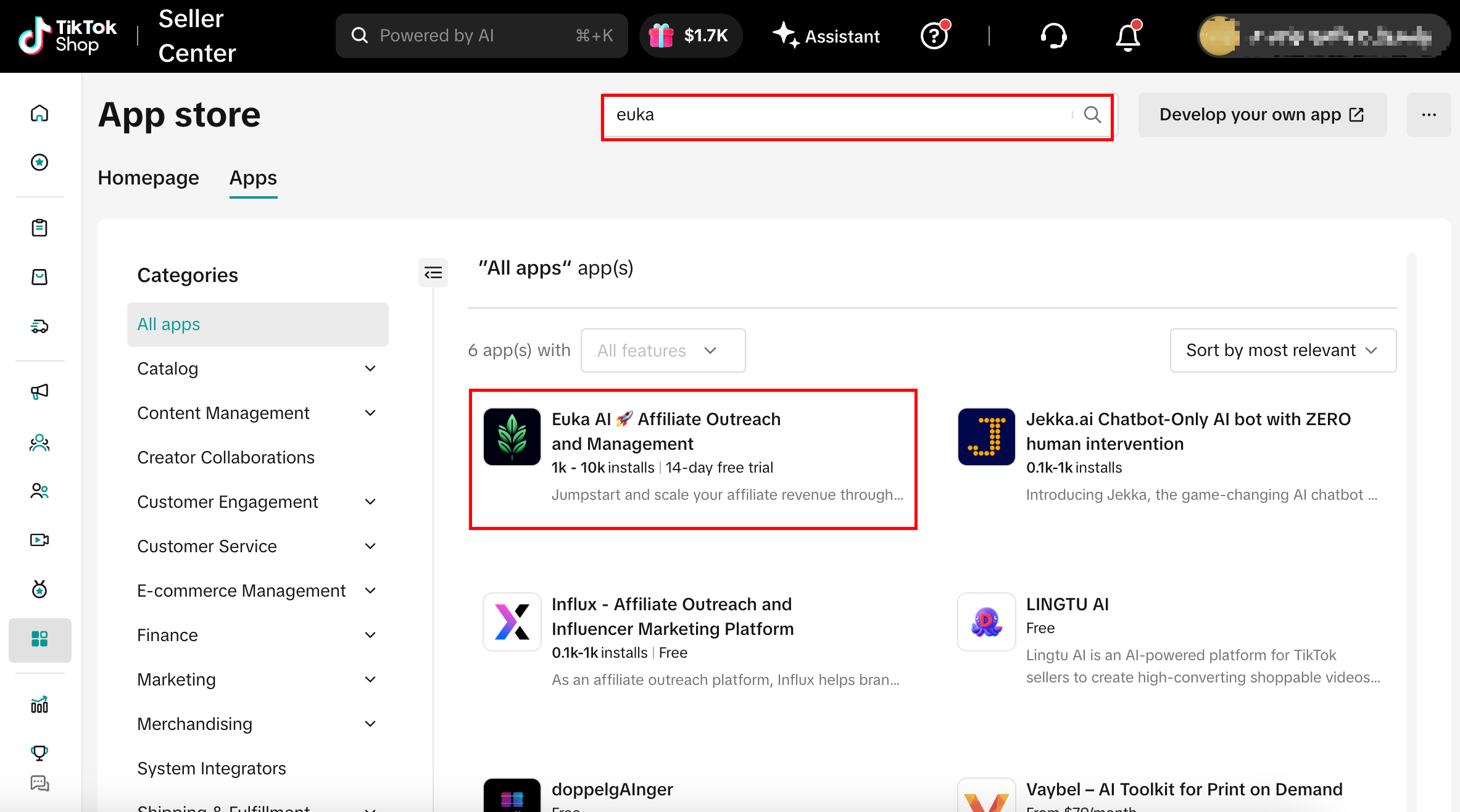Screen dimensions: 1460x812
Task: Open the Marketing megaphone icon in sidebar
Action: point(39,392)
